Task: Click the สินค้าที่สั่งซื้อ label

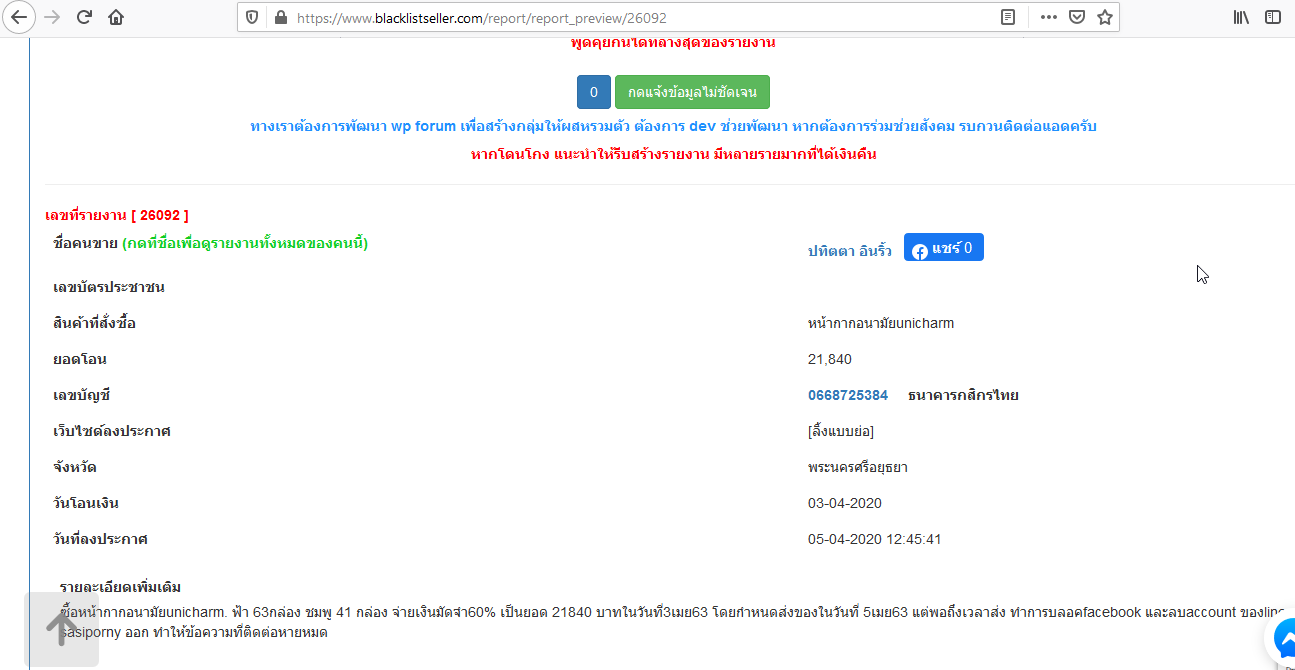Action: [x=94, y=323]
